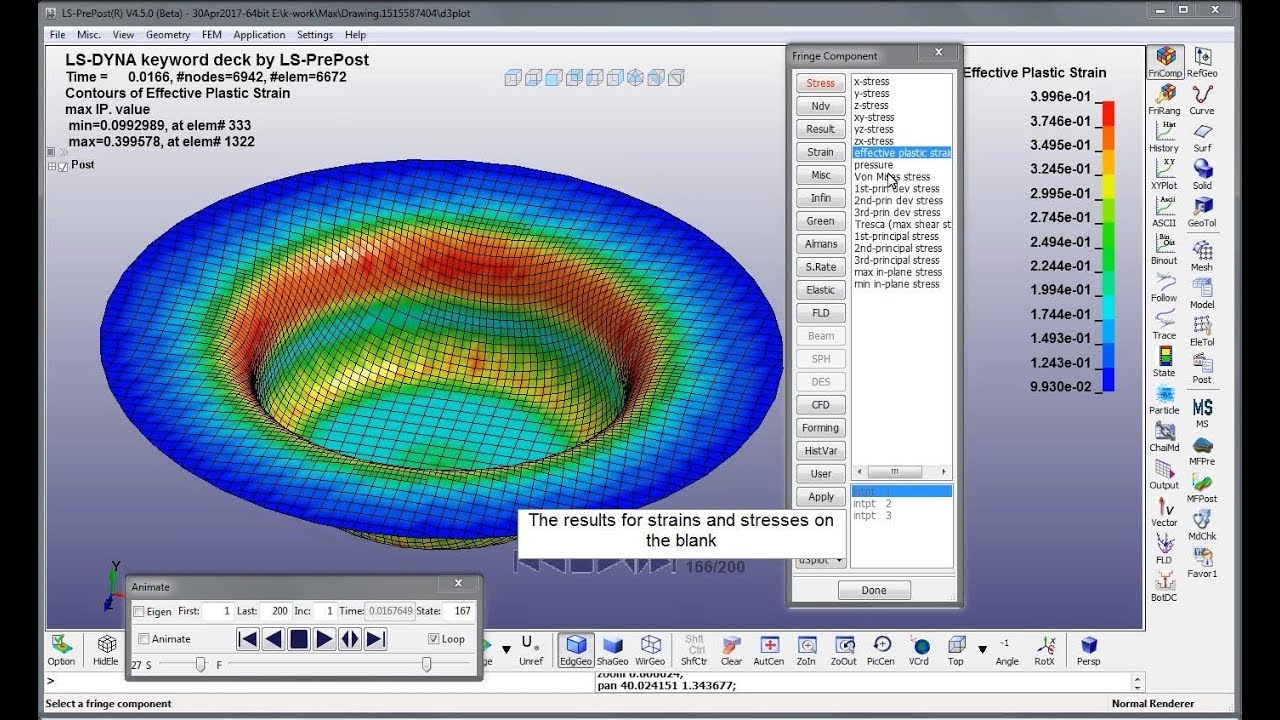Open the Particle tool
This screenshot has width=1280, height=720.
[x=1164, y=398]
